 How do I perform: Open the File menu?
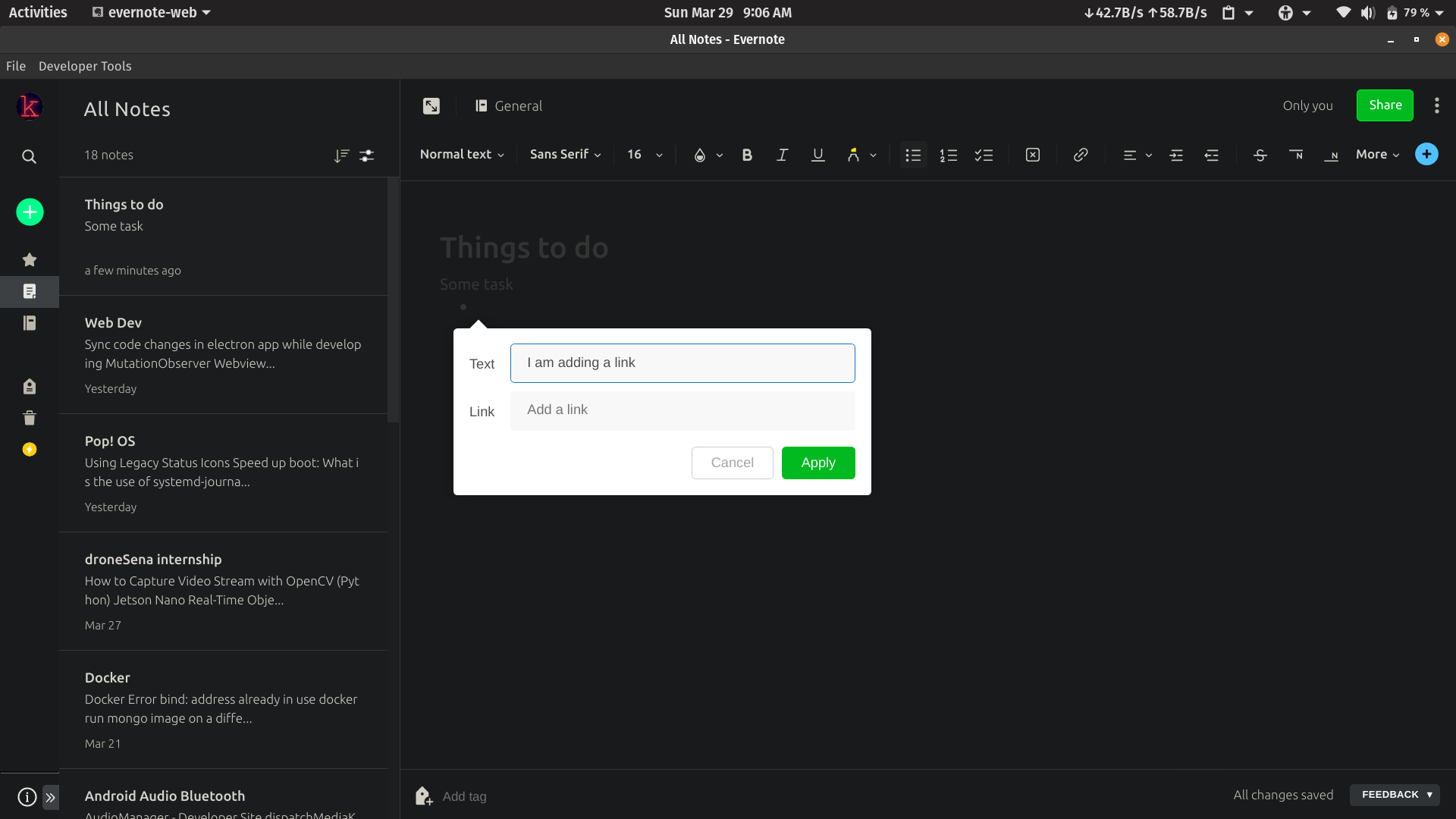pos(16,66)
